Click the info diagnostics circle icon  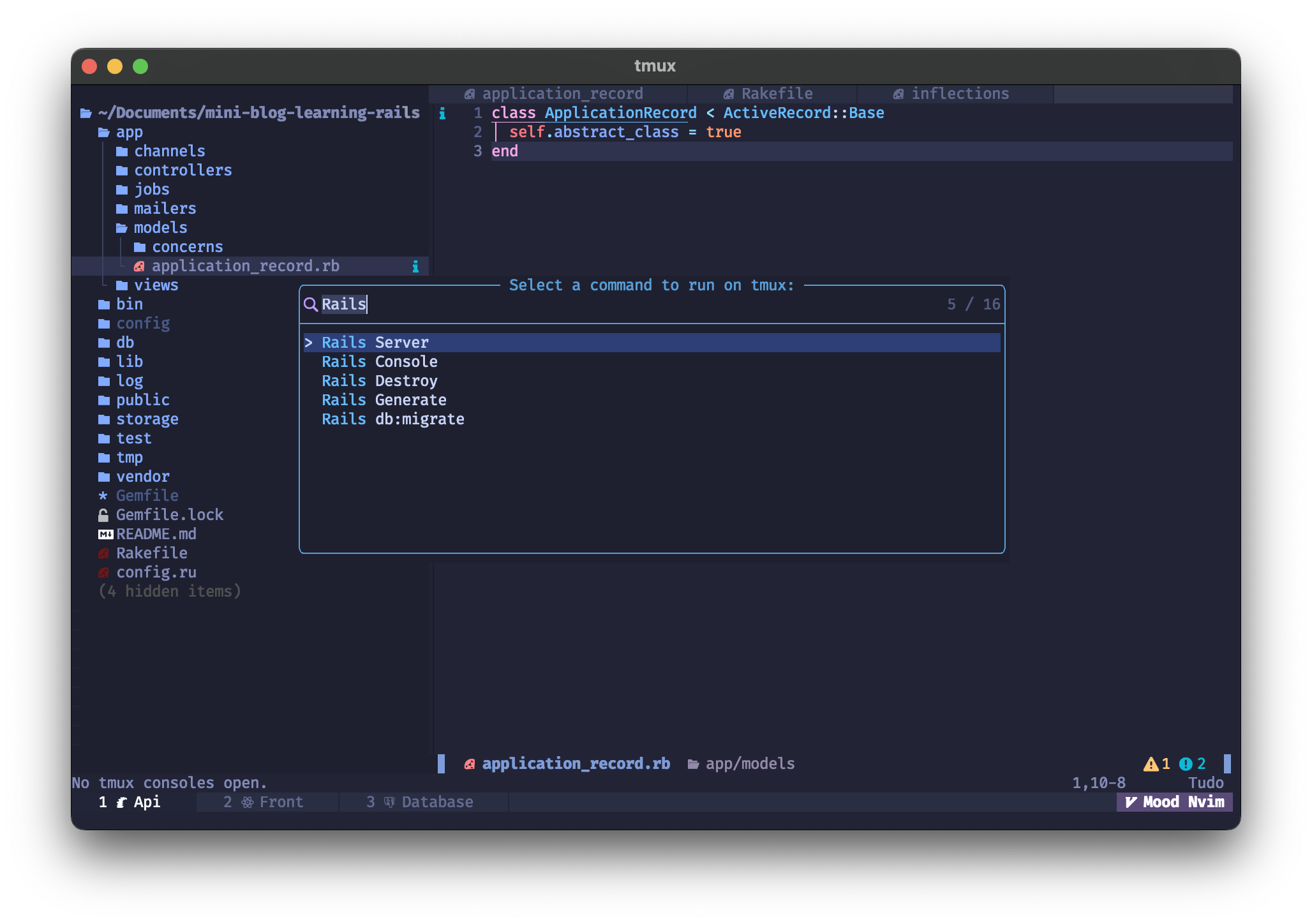point(1186,764)
